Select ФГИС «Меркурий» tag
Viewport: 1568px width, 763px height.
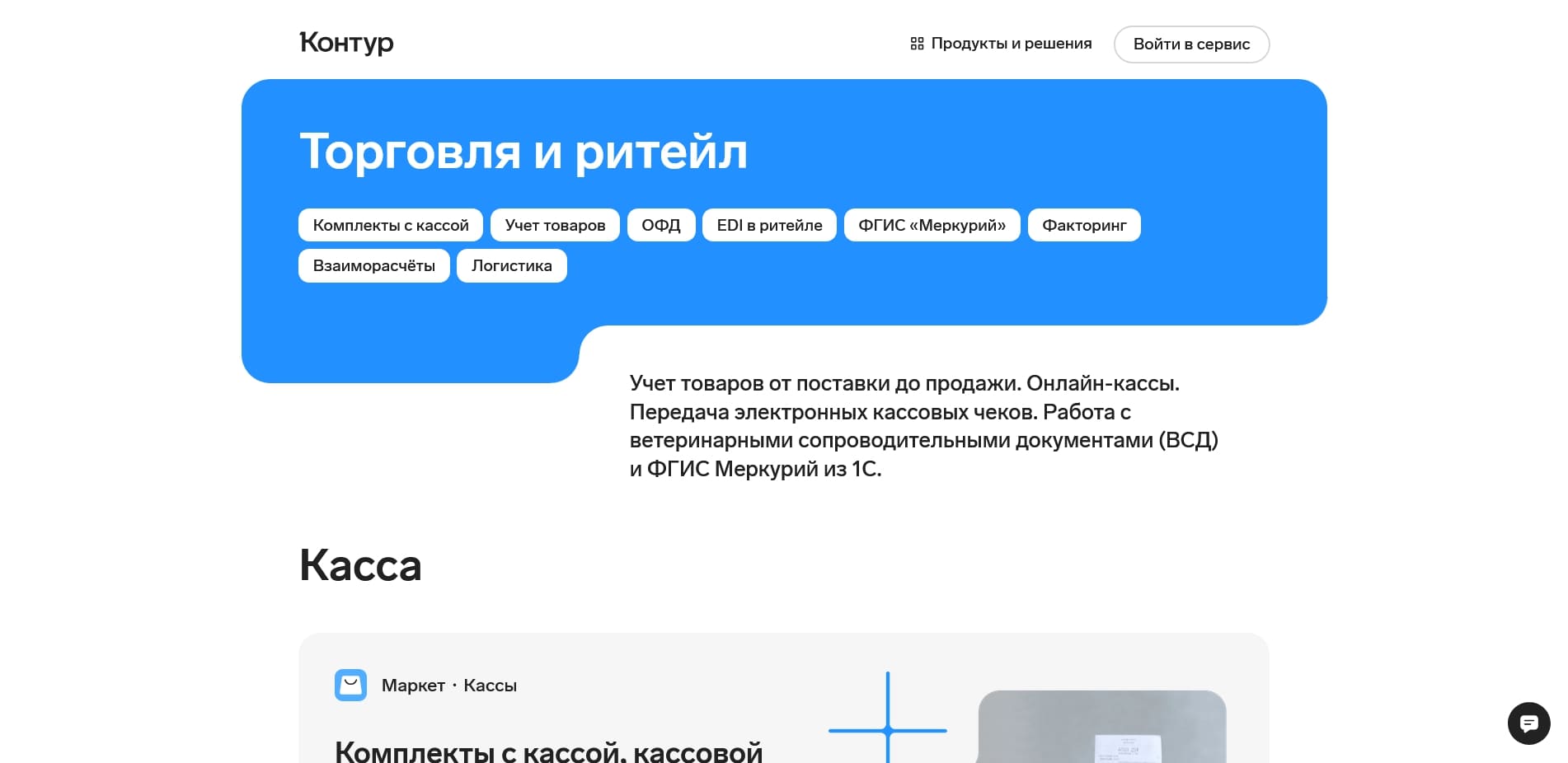[932, 225]
